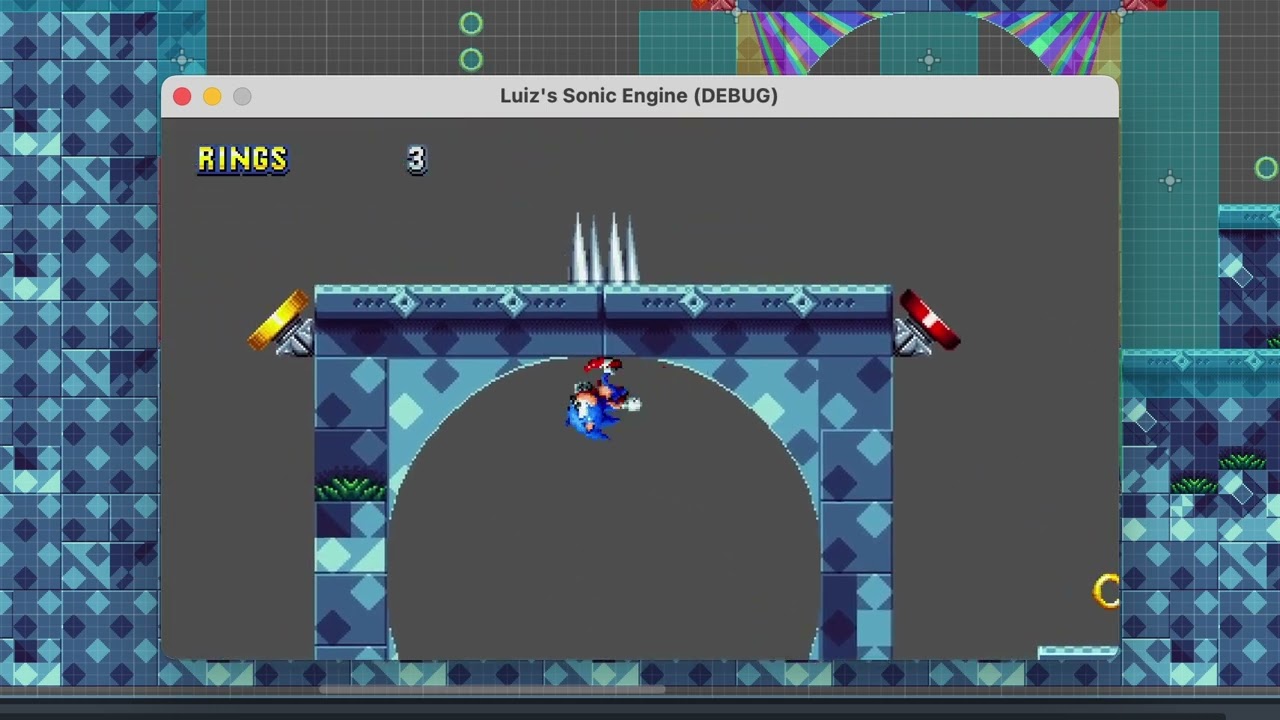
Task: Select the crosshair marker in the editor's teal arch
Action: coord(929,60)
